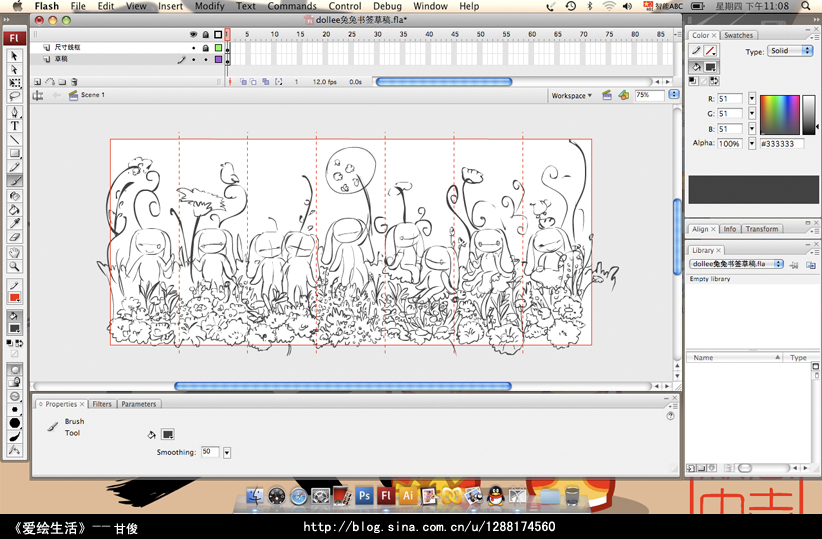Open the Insert menu
The height and width of the screenshot is (539, 822).
pyautogui.click(x=170, y=6)
